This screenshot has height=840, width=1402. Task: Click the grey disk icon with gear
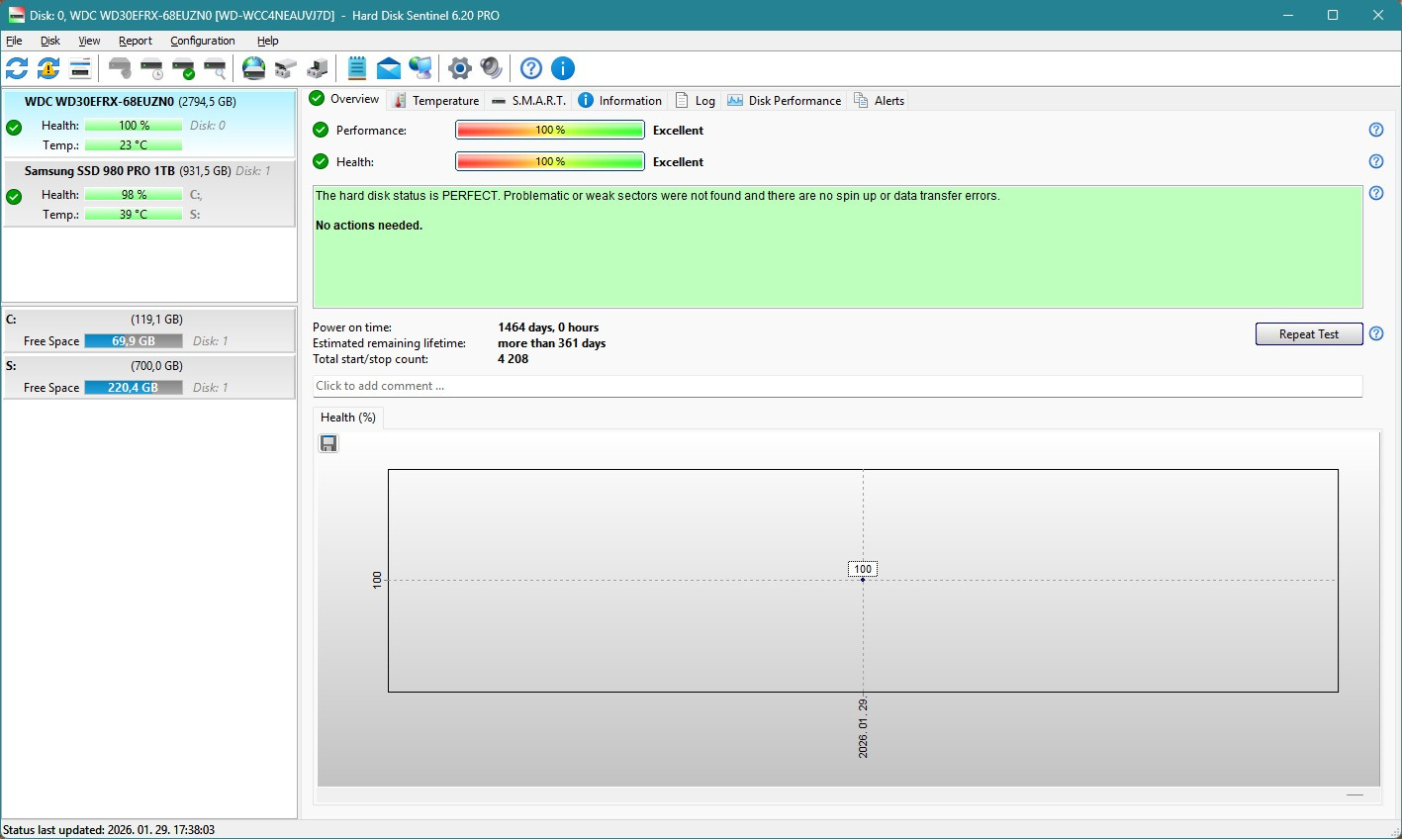point(120,68)
